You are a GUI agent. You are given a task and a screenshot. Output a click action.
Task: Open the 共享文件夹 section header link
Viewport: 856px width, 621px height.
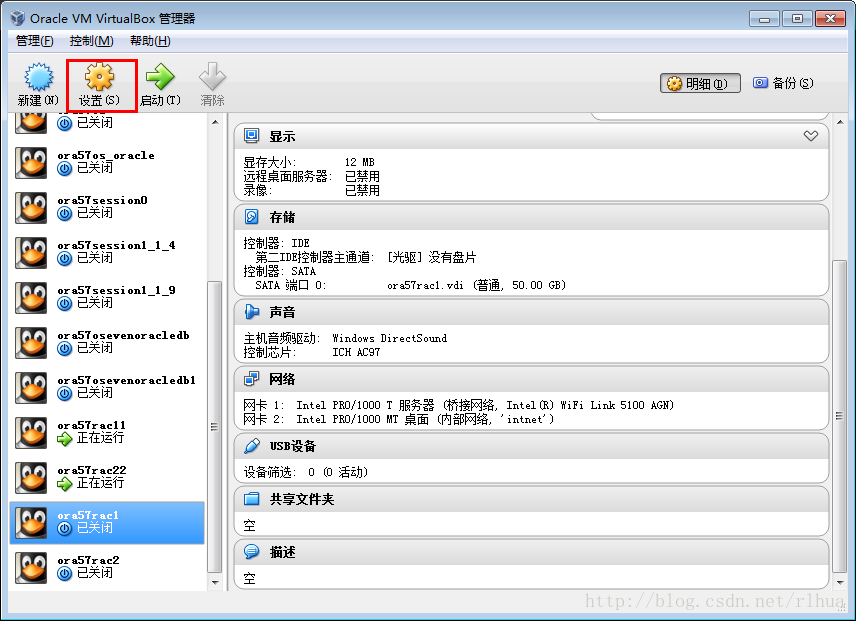click(302, 499)
